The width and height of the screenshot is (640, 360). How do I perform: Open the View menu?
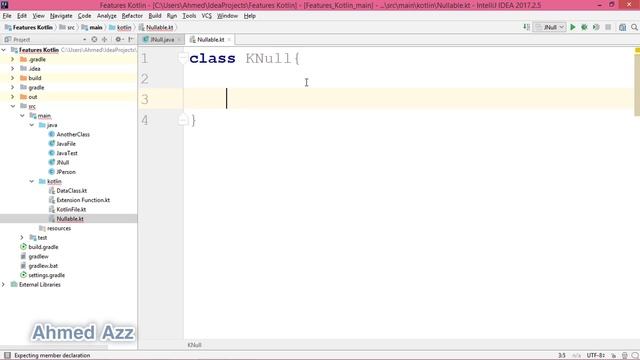click(x=38, y=16)
